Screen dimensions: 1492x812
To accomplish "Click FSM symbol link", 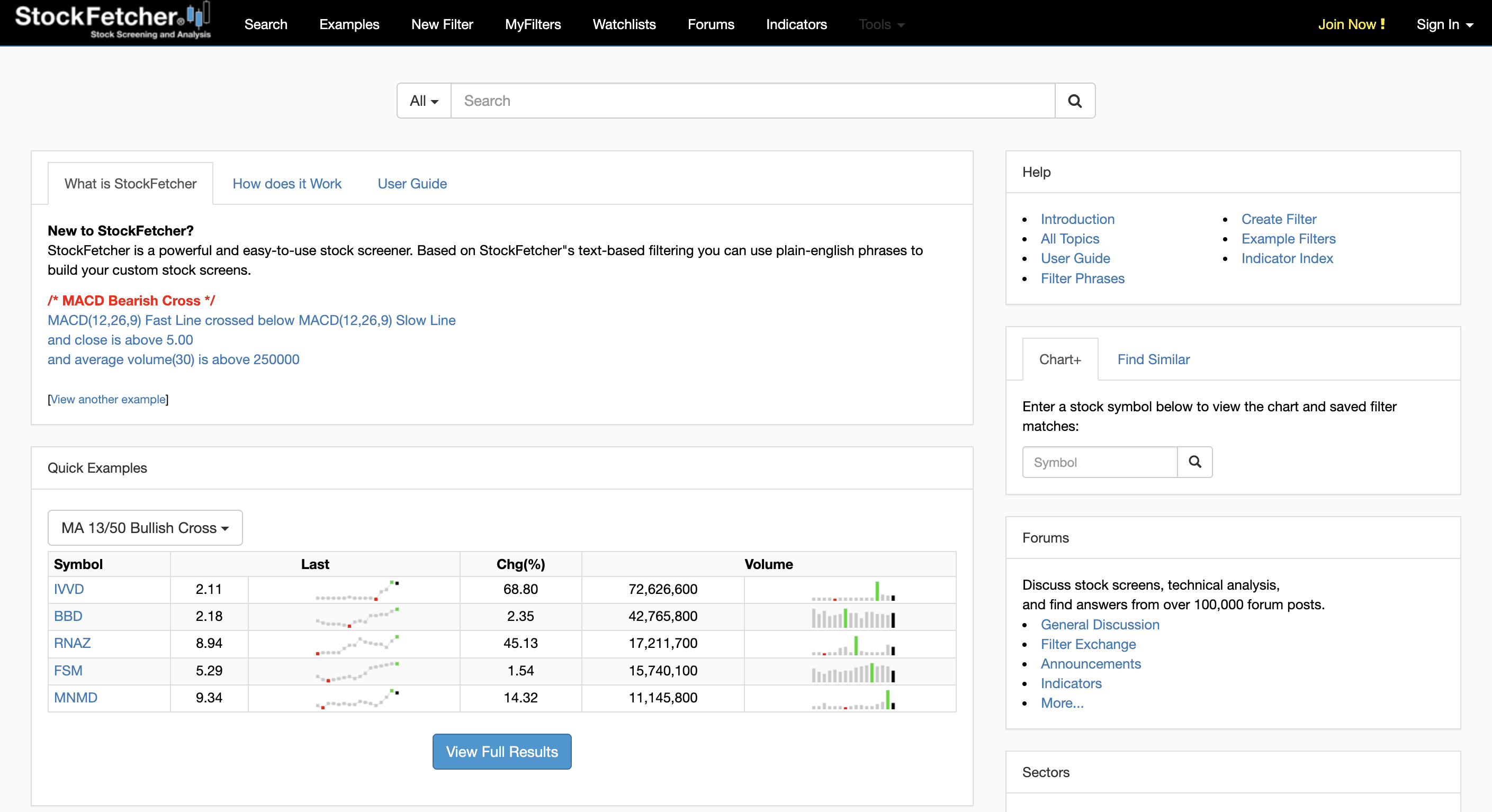I will pyautogui.click(x=68, y=671).
